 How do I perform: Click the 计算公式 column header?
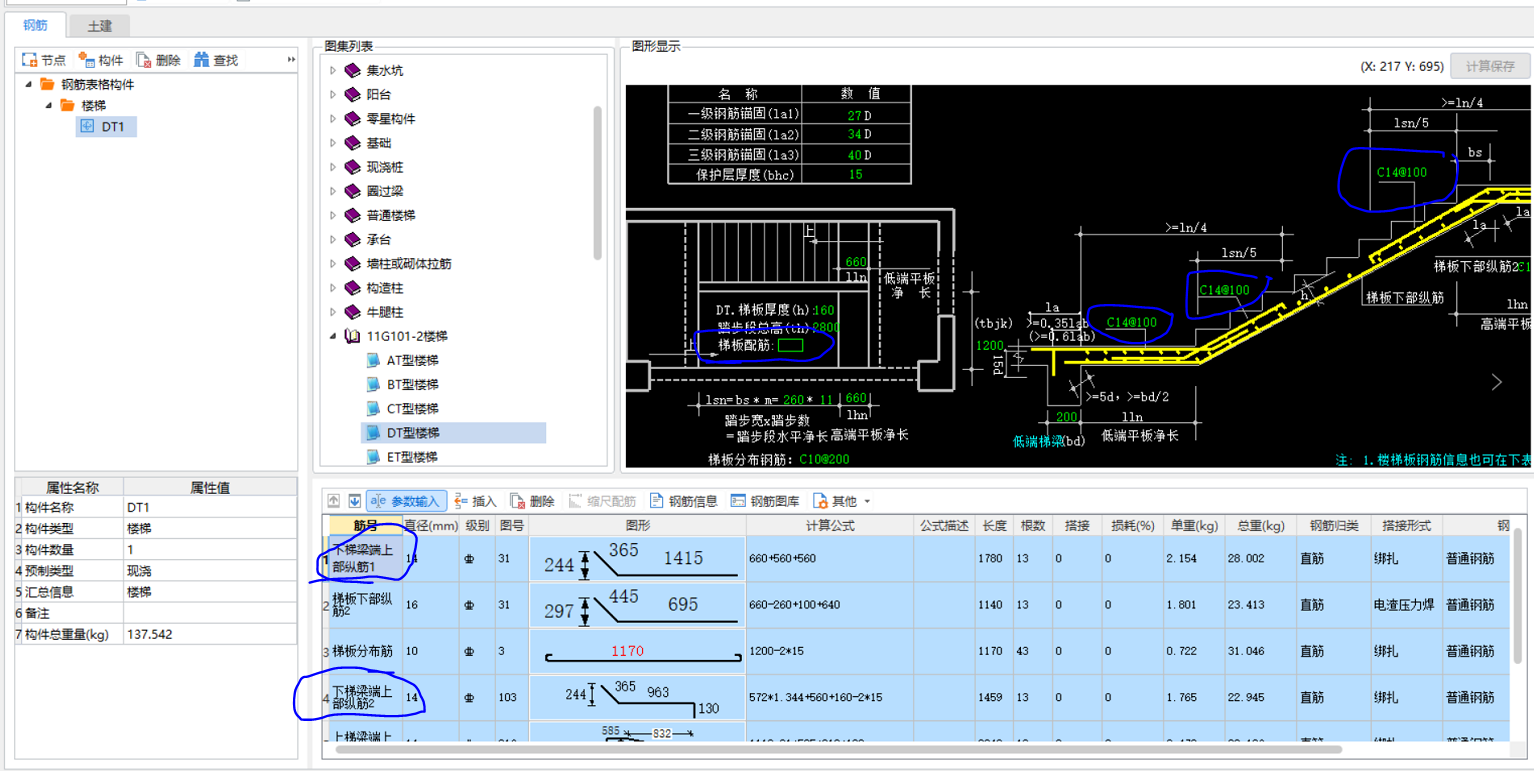(x=830, y=526)
